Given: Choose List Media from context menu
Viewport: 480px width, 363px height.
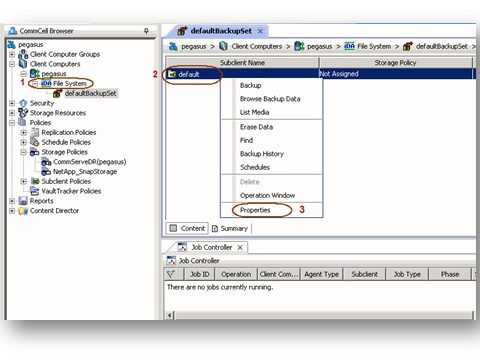Looking at the screenshot, I should 272,112.
